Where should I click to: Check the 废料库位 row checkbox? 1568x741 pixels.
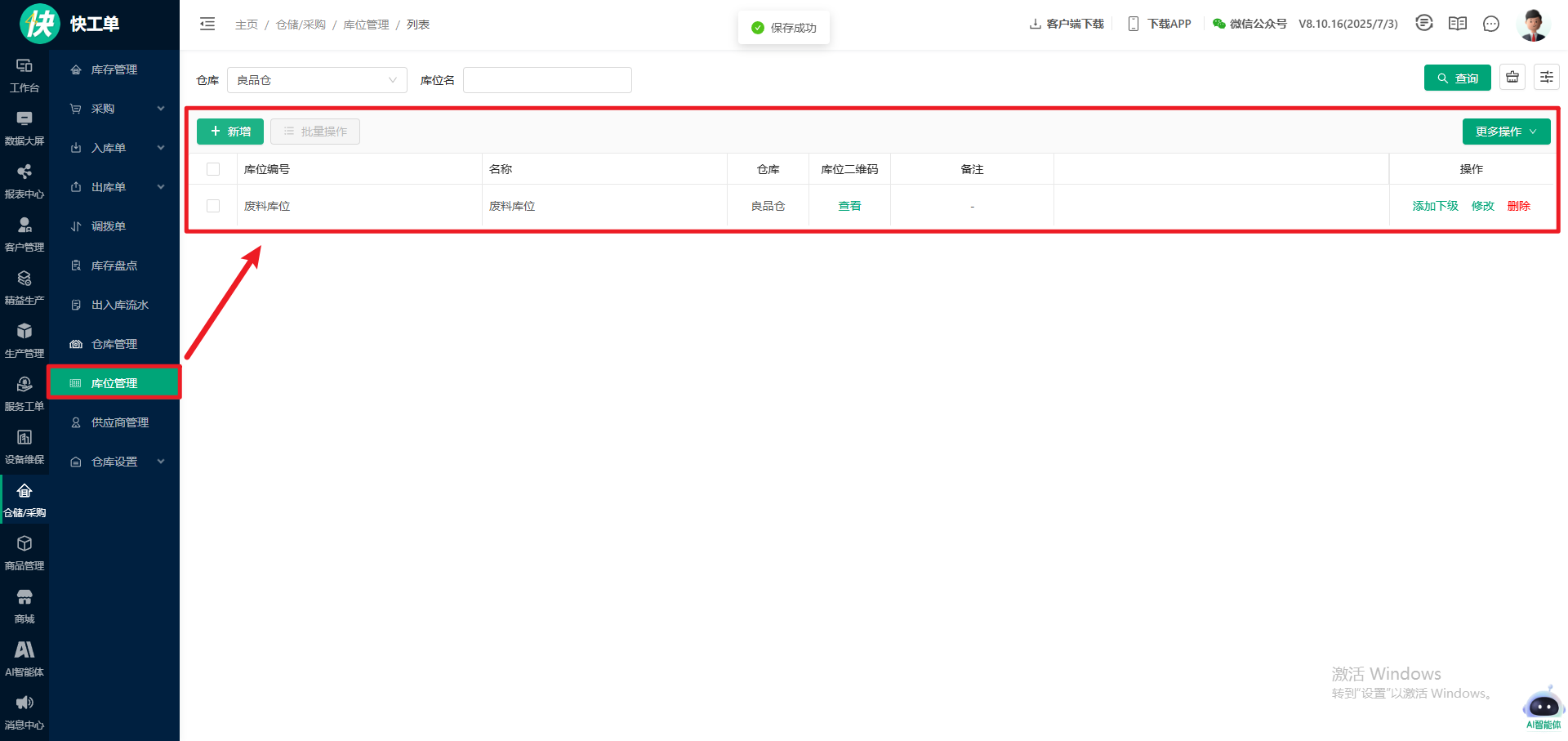click(213, 206)
